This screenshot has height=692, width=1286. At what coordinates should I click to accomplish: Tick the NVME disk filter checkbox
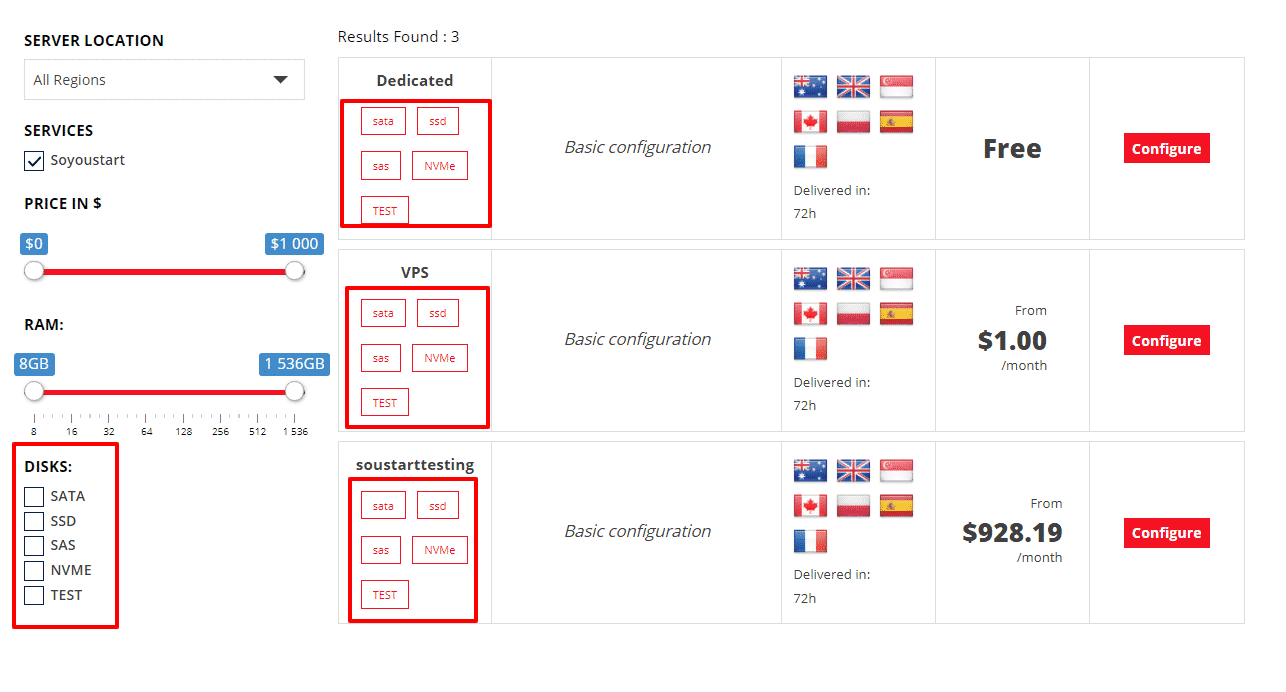[x=34, y=571]
